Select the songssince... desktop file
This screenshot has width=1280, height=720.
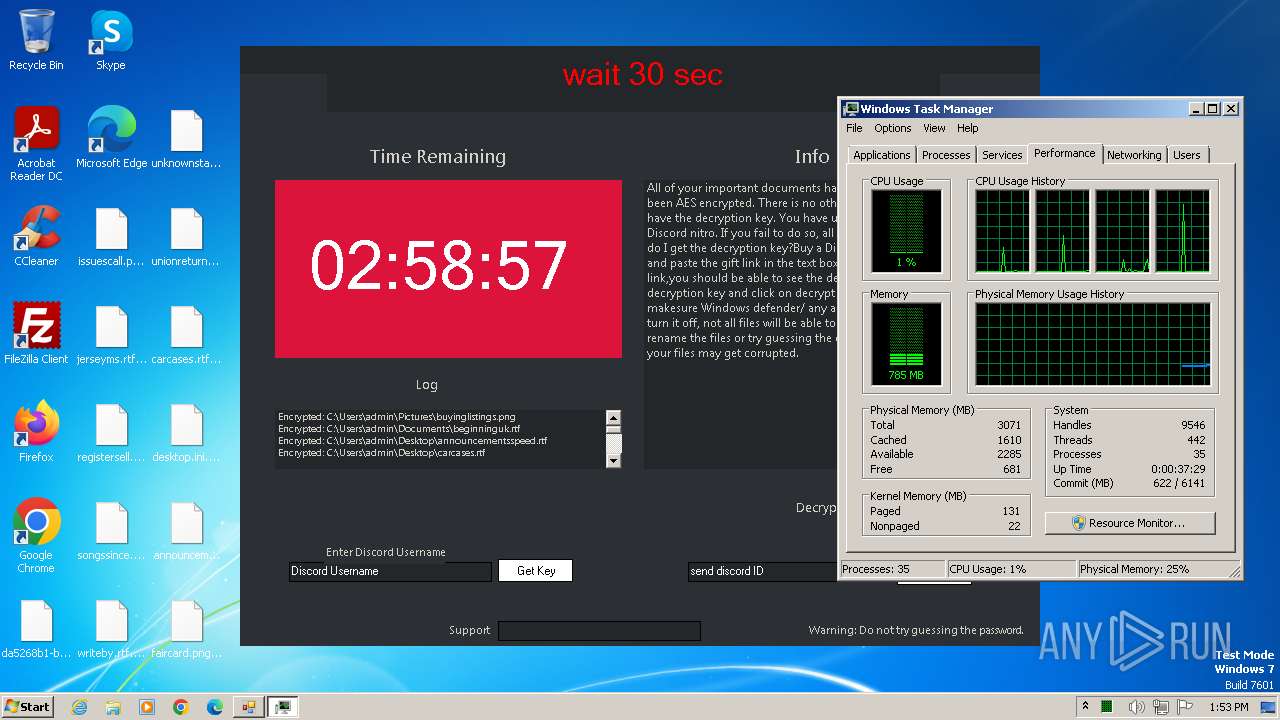click(x=111, y=530)
